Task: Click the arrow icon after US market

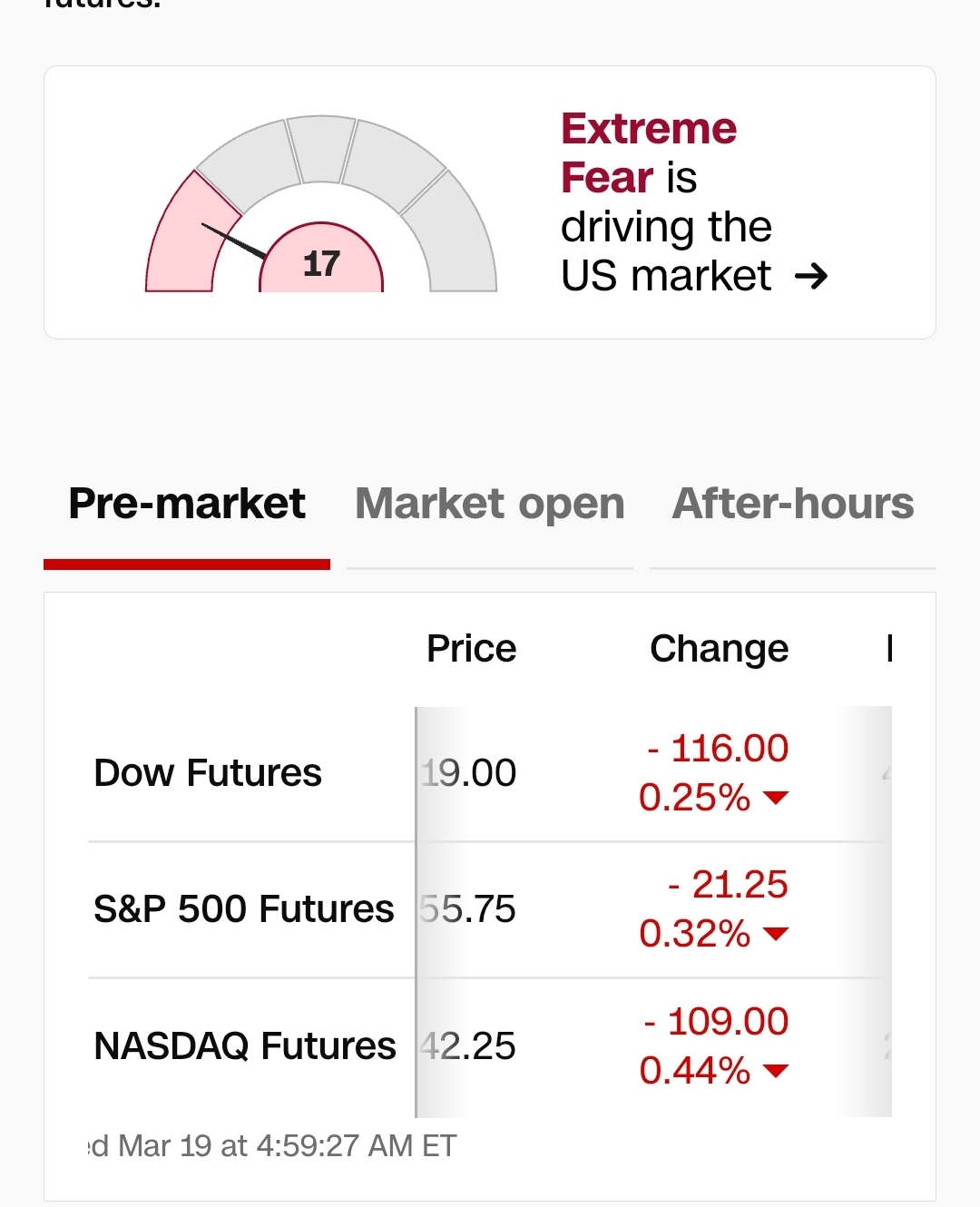Action: [810, 275]
